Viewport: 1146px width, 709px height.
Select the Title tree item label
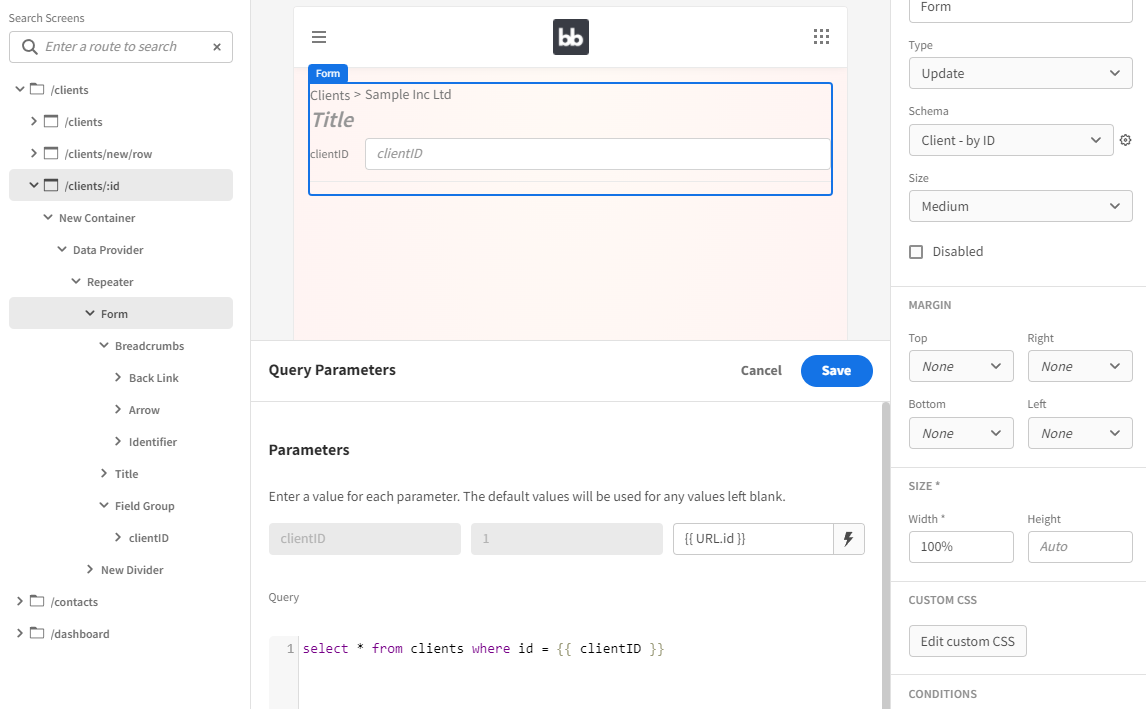(126, 474)
